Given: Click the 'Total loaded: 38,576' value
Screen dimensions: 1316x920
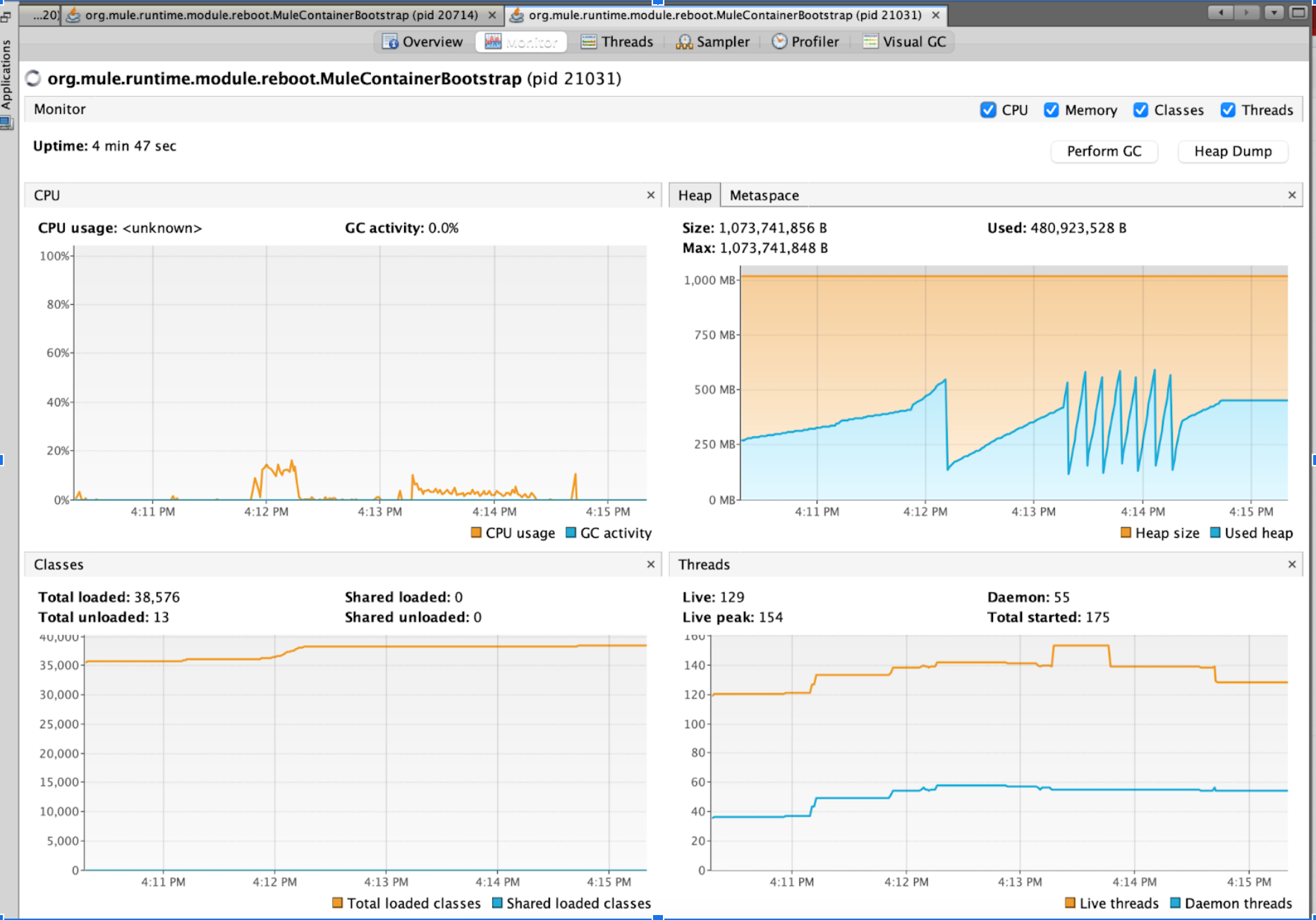Looking at the screenshot, I should pos(109,597).
